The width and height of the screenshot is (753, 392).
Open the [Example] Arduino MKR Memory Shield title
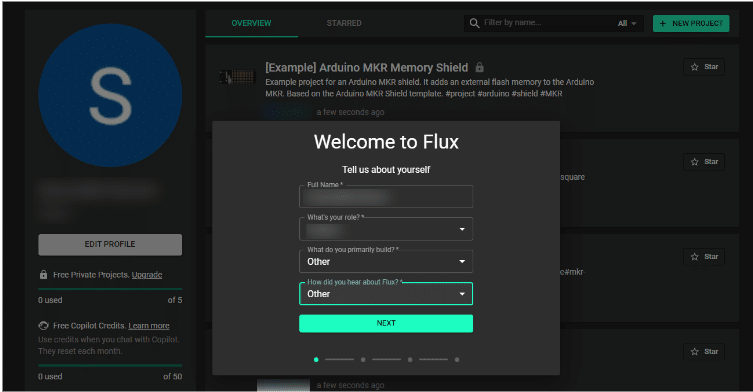point(366,68)
